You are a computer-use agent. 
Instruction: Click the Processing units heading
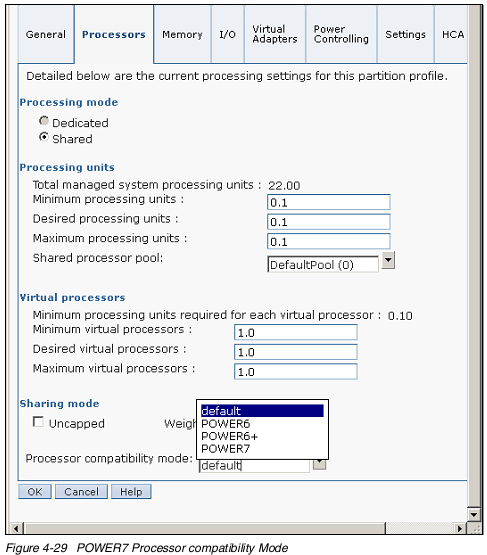(x=67, y=167)
